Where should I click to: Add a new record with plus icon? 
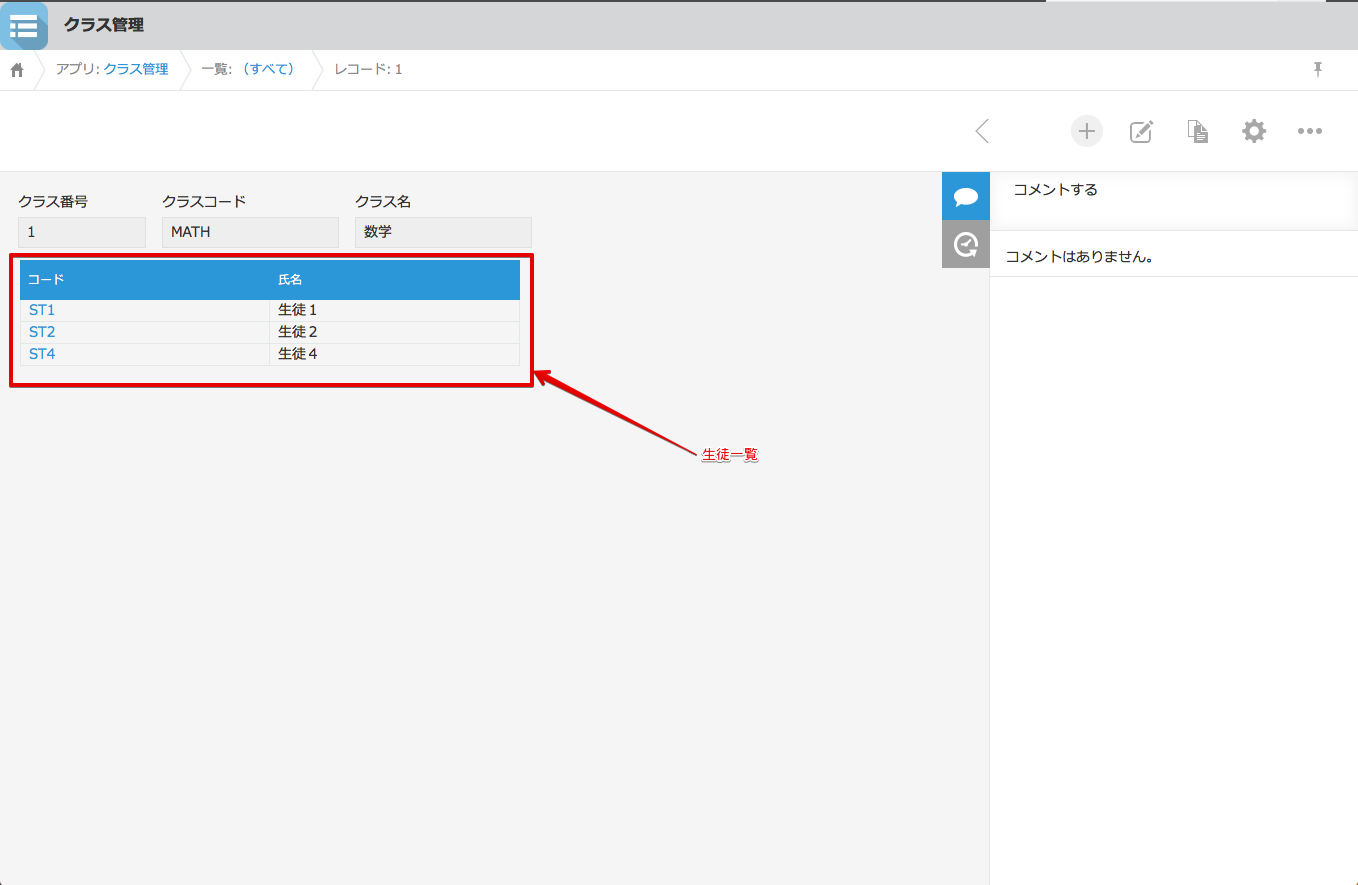[1086, 131]
